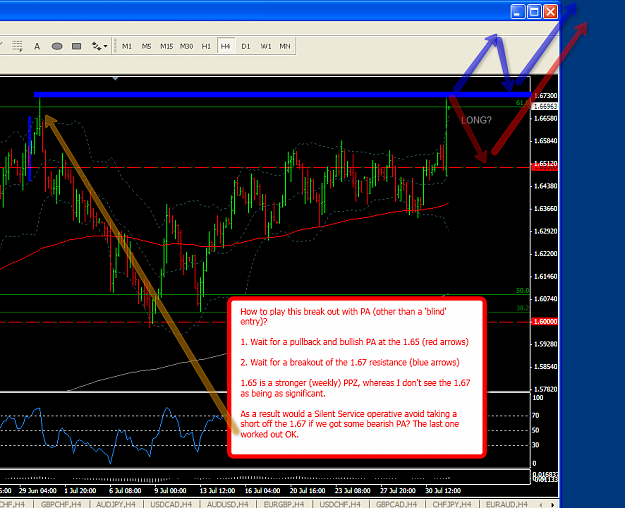Click the RSI 70 level label

(x=536, y=415)
